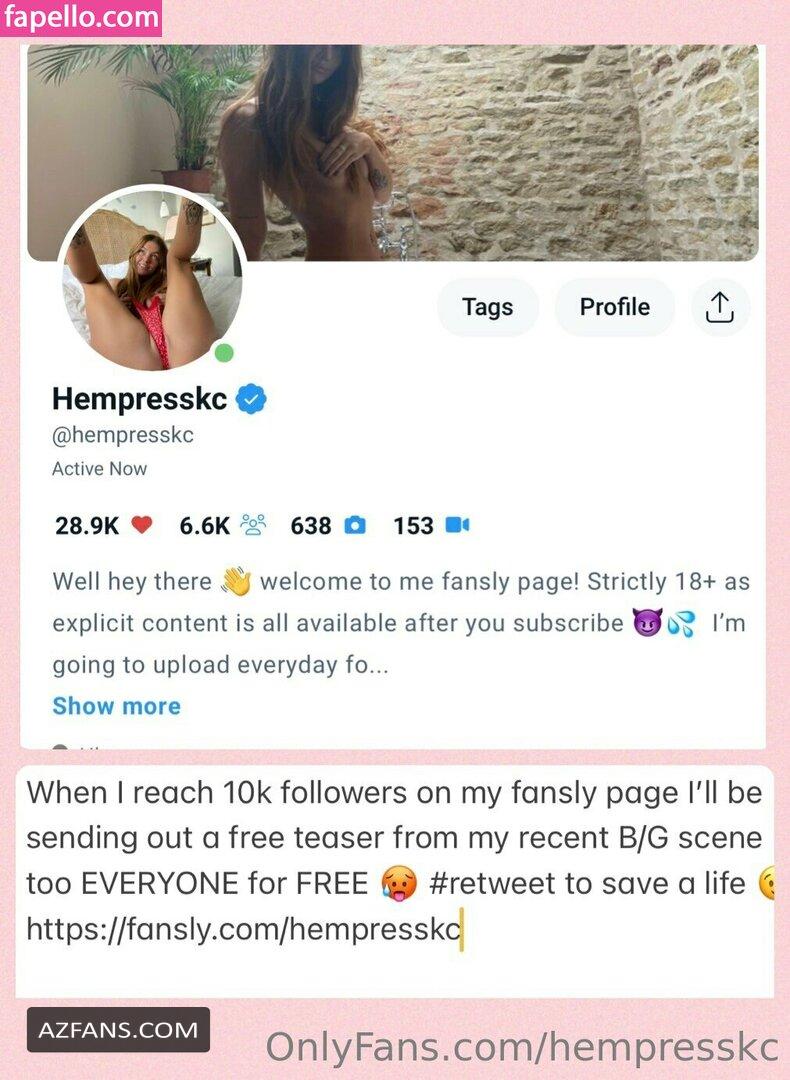The height and width of the screenshot is (1080, 790).
Task: Click the green online status dot
Action: click(x=224, y=353)
